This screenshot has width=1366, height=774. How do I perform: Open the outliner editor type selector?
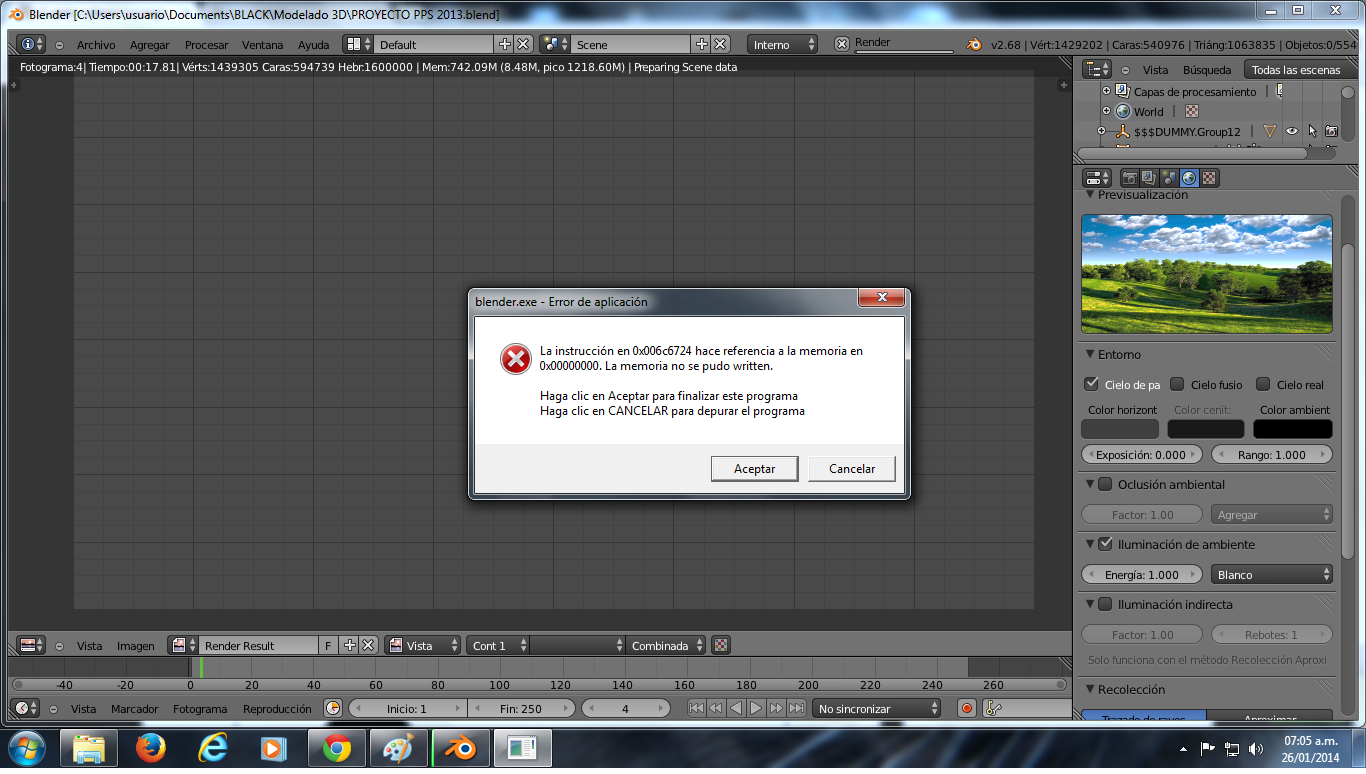(x=1098, y=69)
